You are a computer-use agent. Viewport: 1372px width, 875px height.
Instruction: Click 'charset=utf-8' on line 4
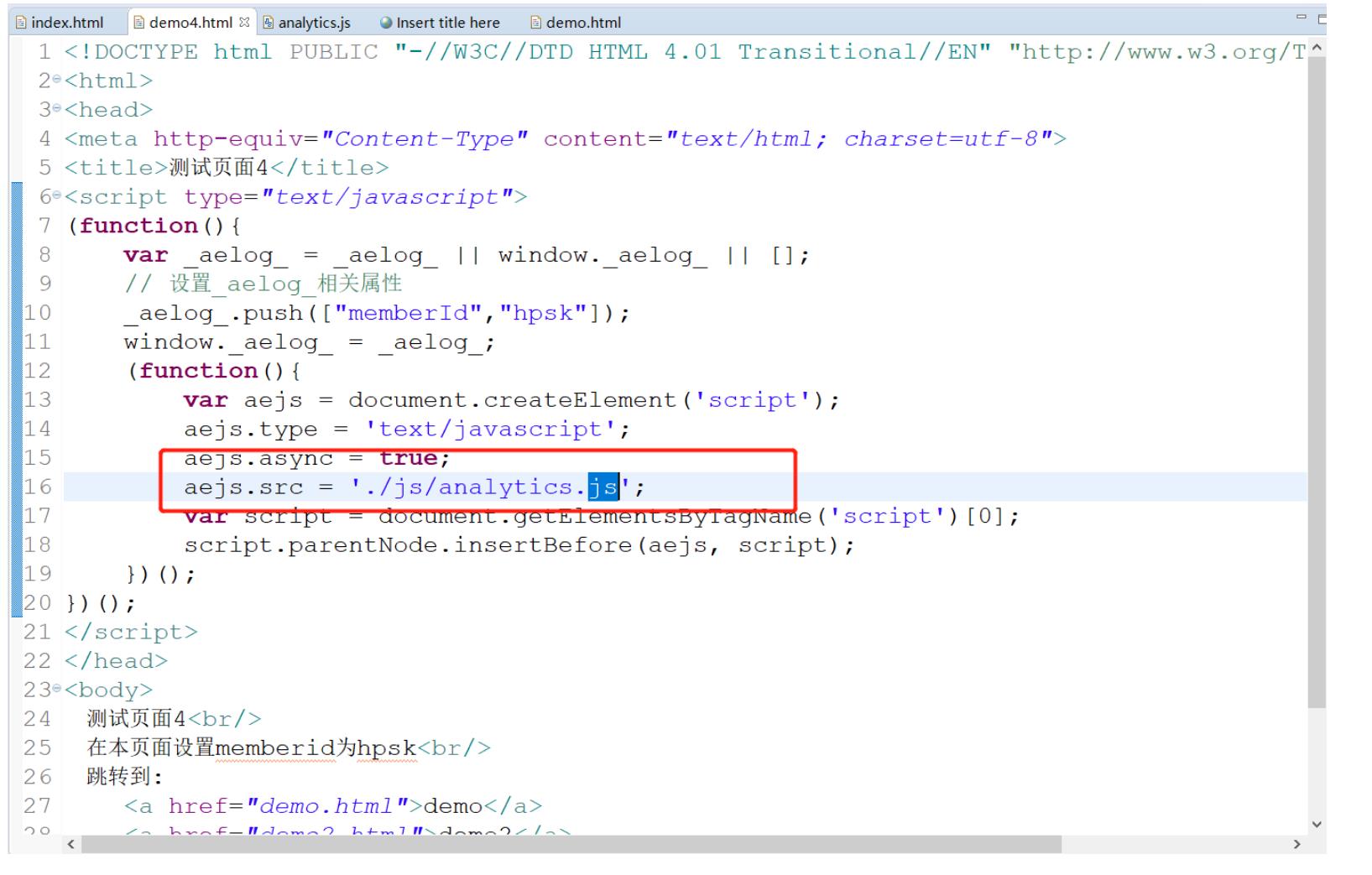point(942,138)
